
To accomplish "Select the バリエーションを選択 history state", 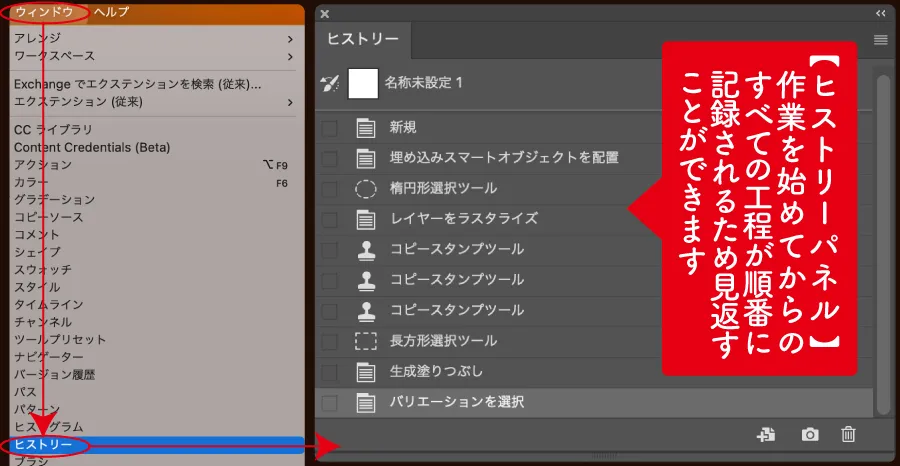I will [x=457, y=402].
